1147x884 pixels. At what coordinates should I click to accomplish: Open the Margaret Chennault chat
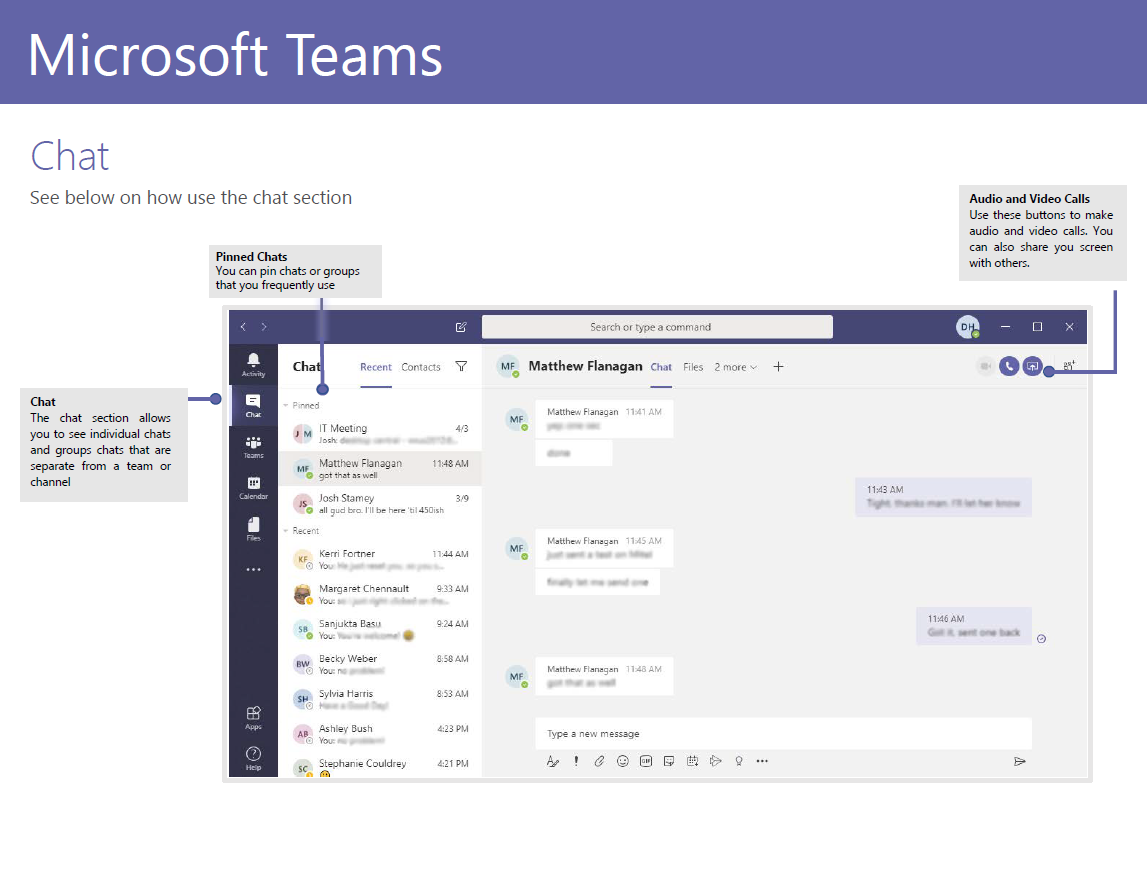pos(380,594)
